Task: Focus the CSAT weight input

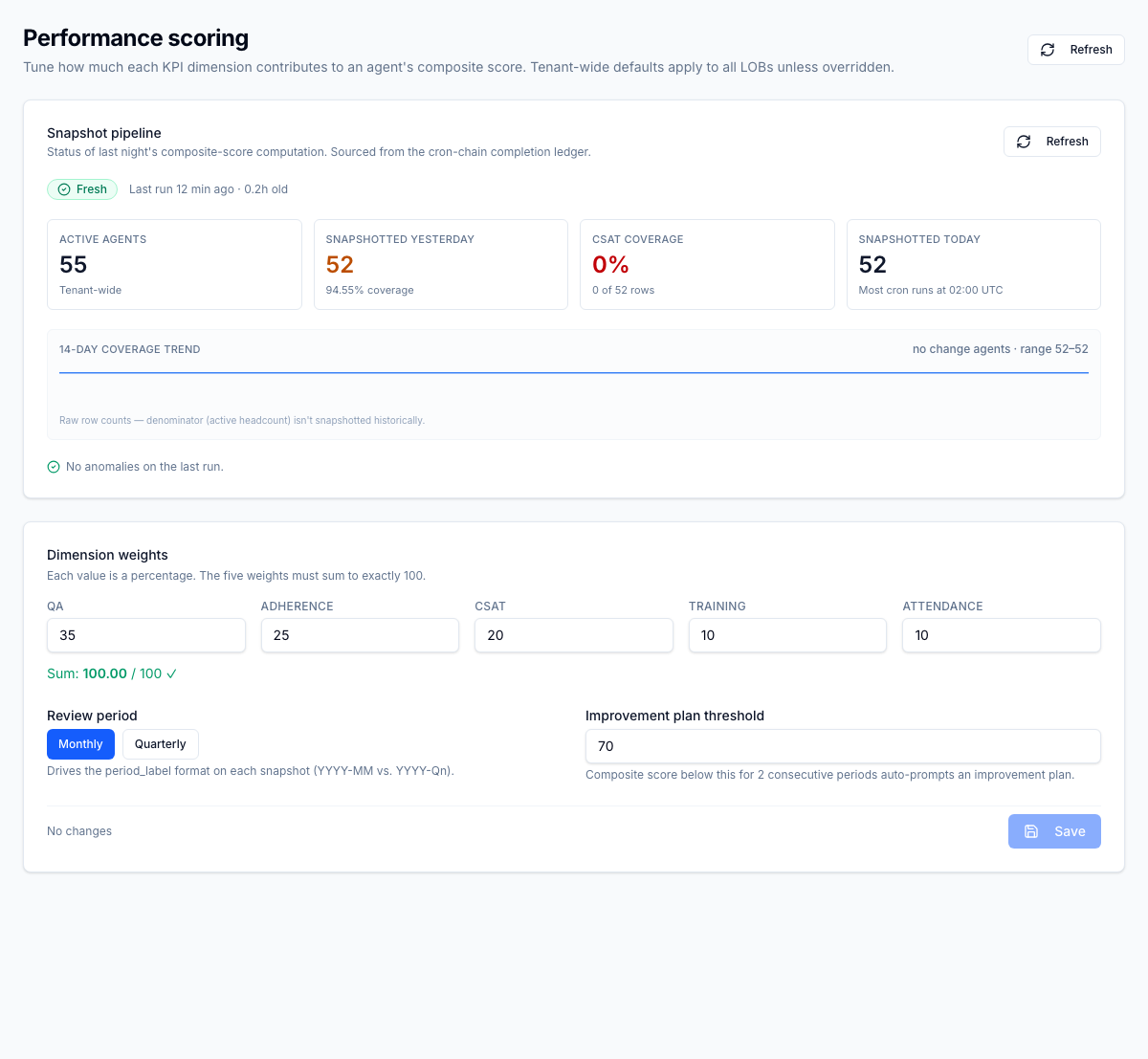Action: pos(574,635)
